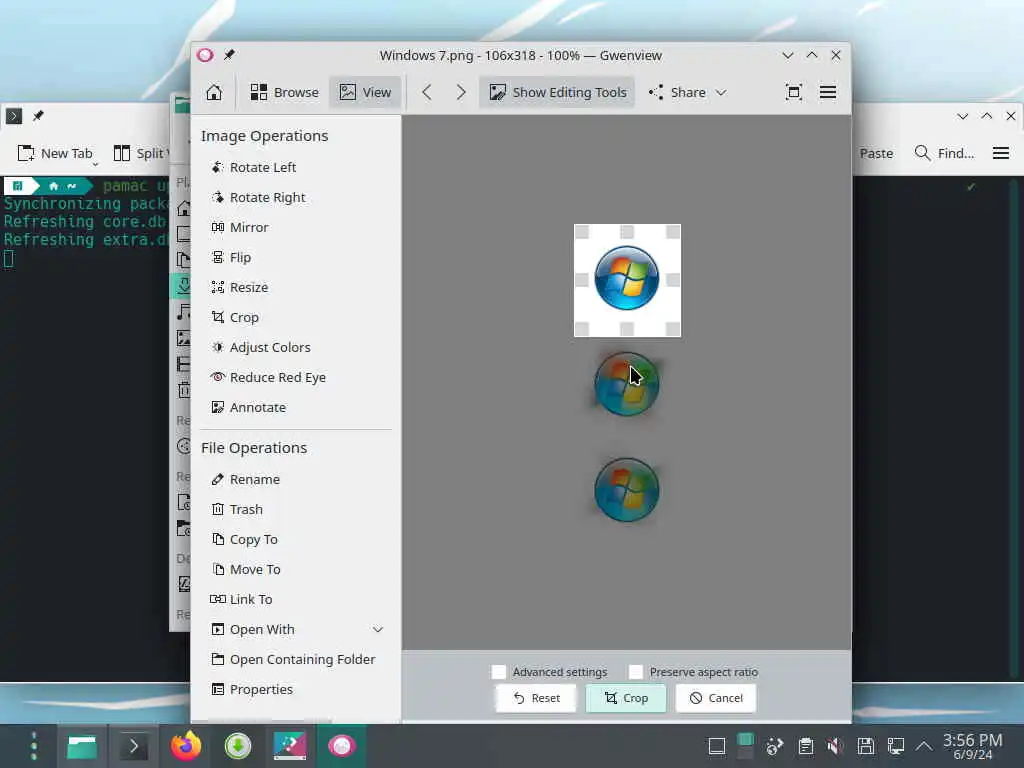
Task: Toggle Show Editing Tools
Action: [x=558, y=92]
